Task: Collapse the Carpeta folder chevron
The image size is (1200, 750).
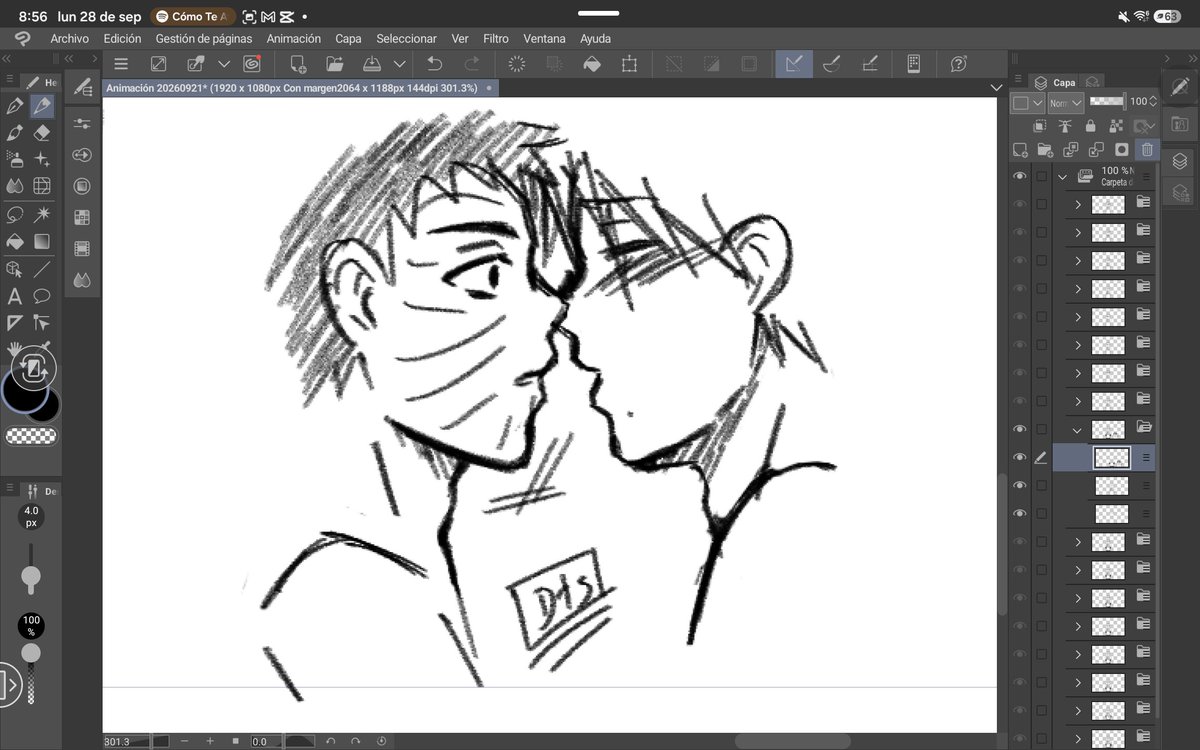Action: tap(1062, 176)
